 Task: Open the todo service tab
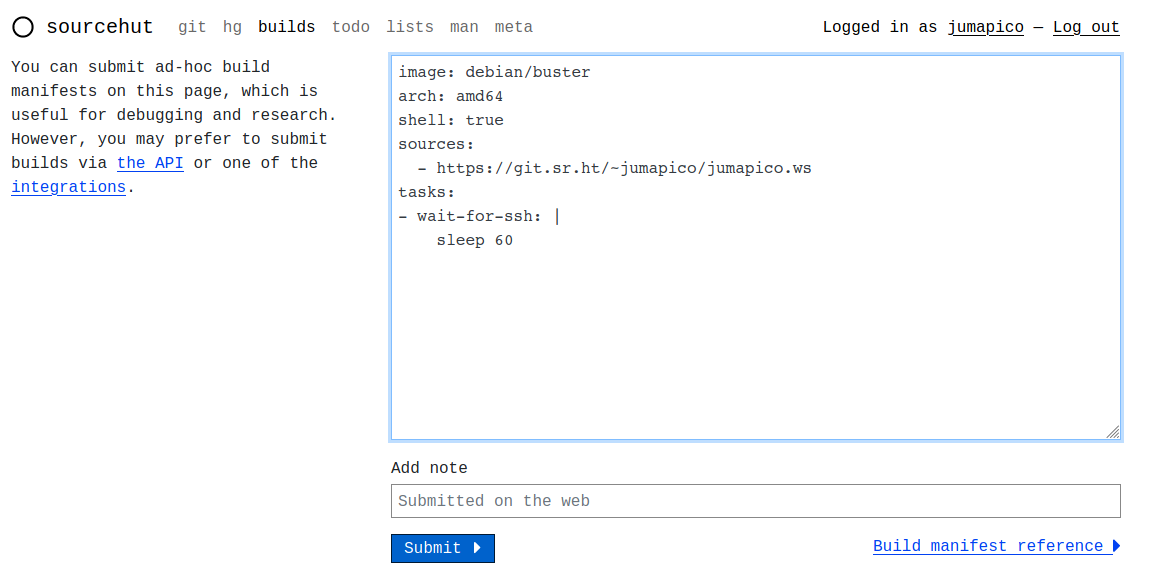click(350, 27)
